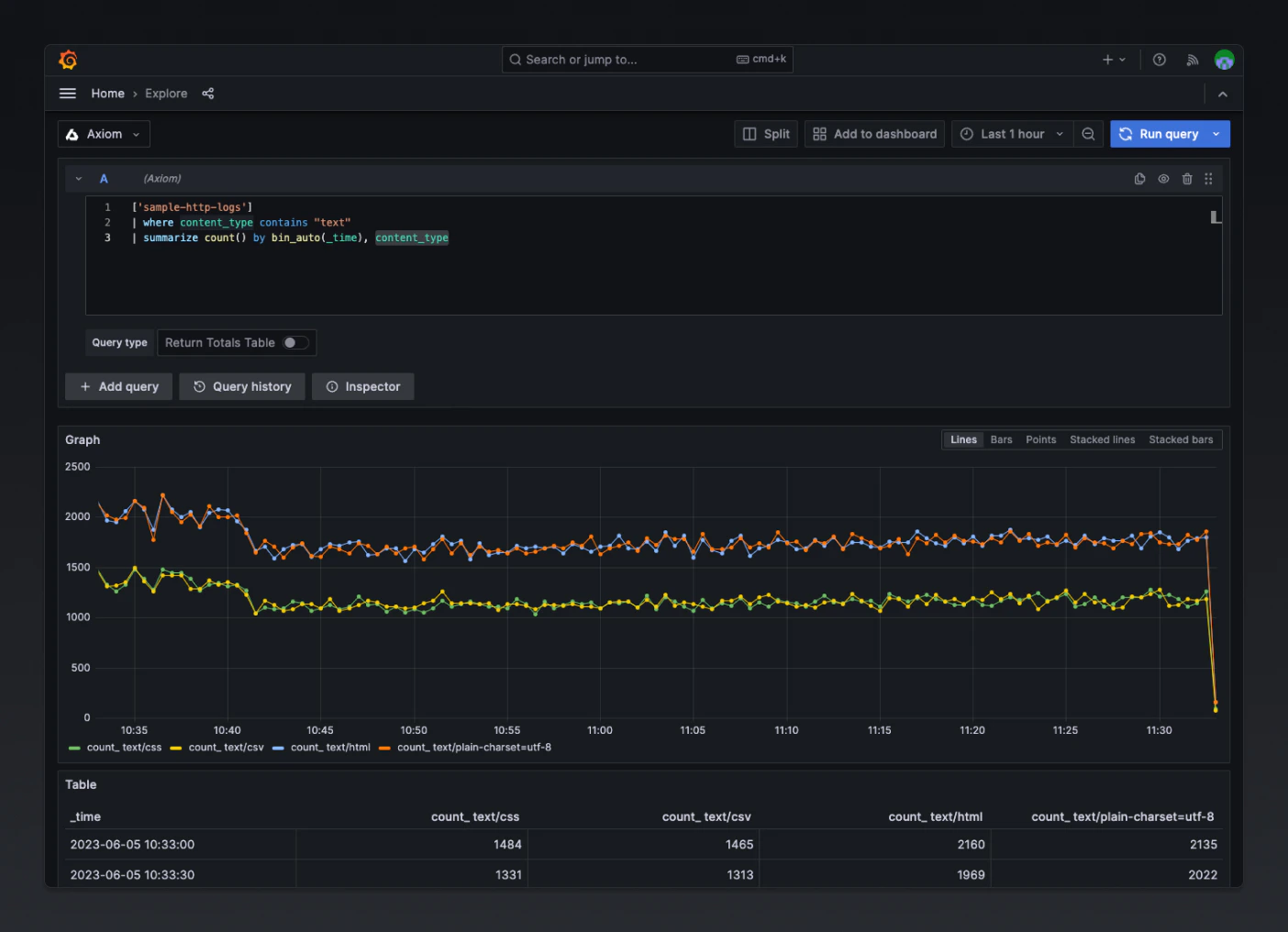Switch the graph to Bars view

point(1001,440)
